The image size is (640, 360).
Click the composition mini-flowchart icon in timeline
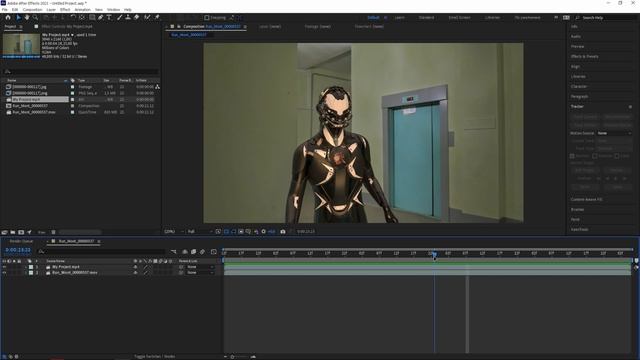[x=174, y=252]
